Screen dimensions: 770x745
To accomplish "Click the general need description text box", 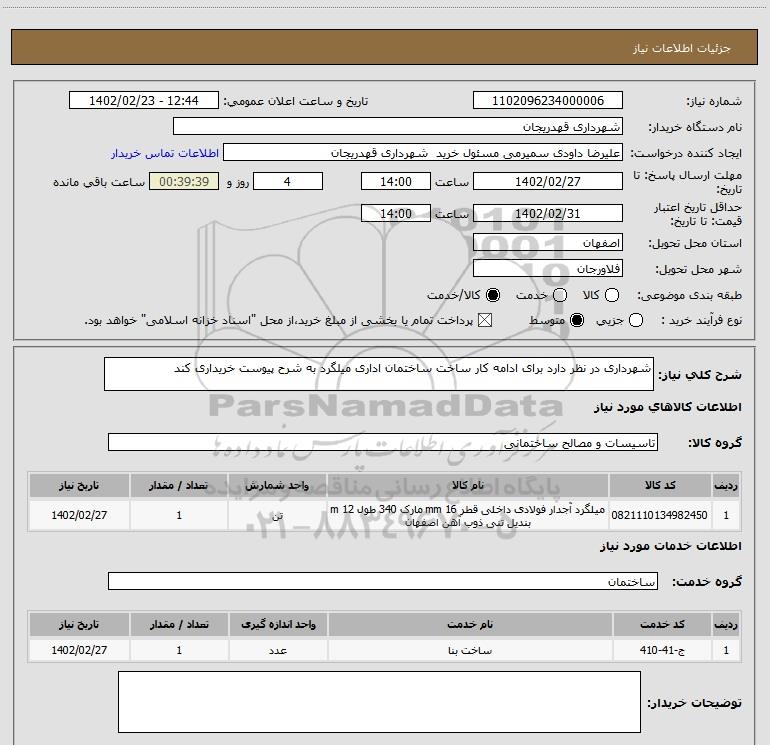I will coord(379,374).
